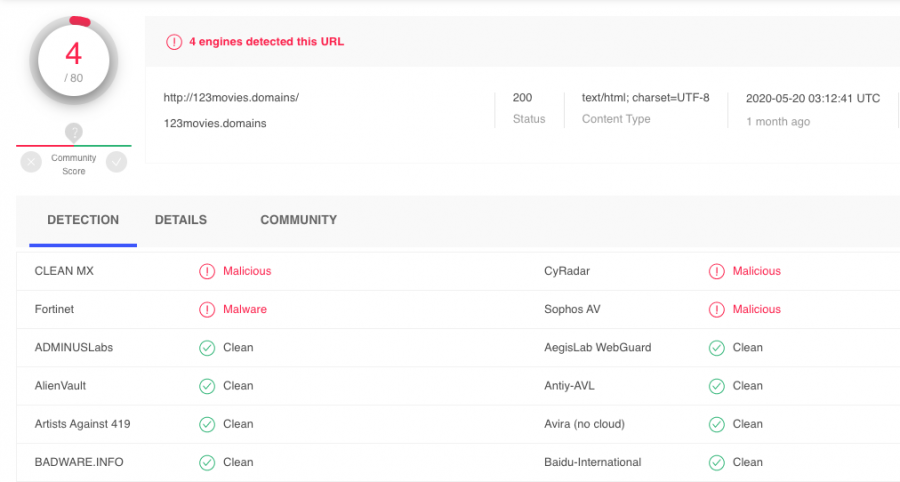Open the COMMUNITY tab
The image size is (900, 482).
(298, 220)
